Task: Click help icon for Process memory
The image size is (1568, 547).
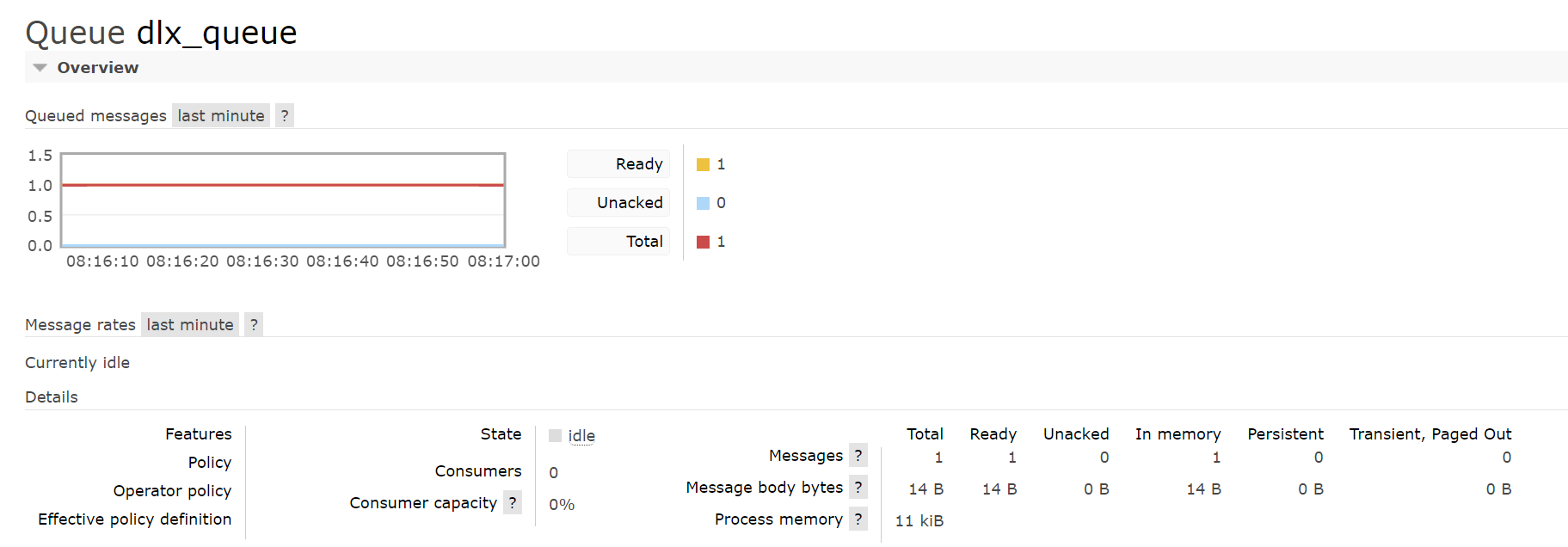Action: click(858, 519)
